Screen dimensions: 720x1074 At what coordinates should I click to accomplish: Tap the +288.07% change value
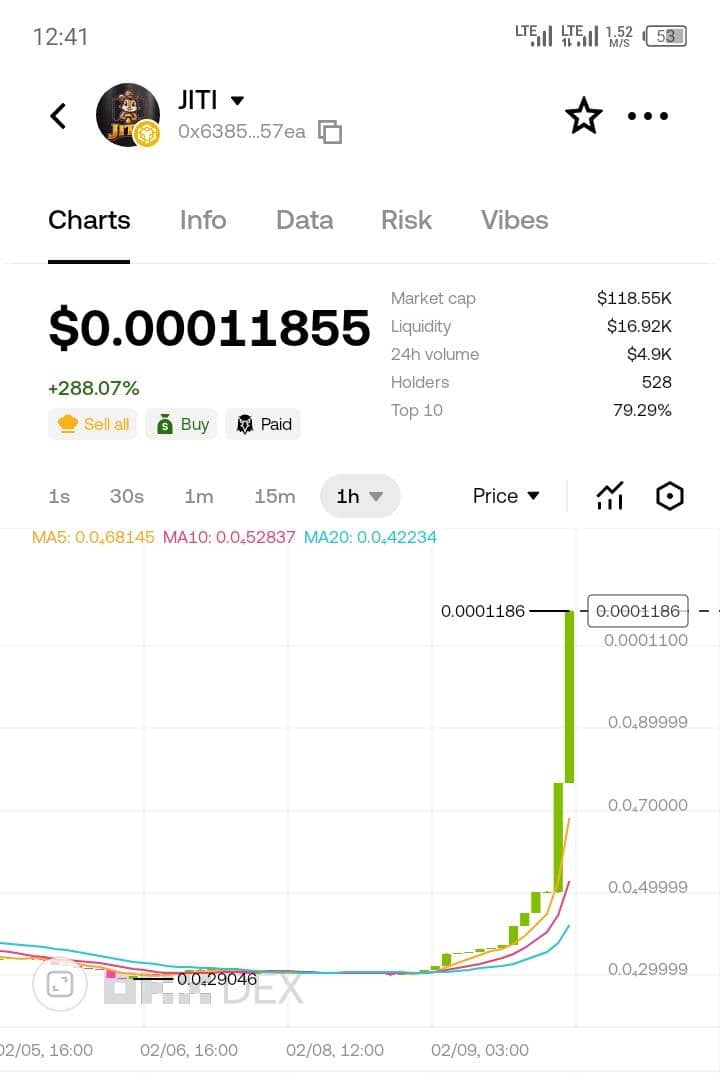click(x=94, y=388)
